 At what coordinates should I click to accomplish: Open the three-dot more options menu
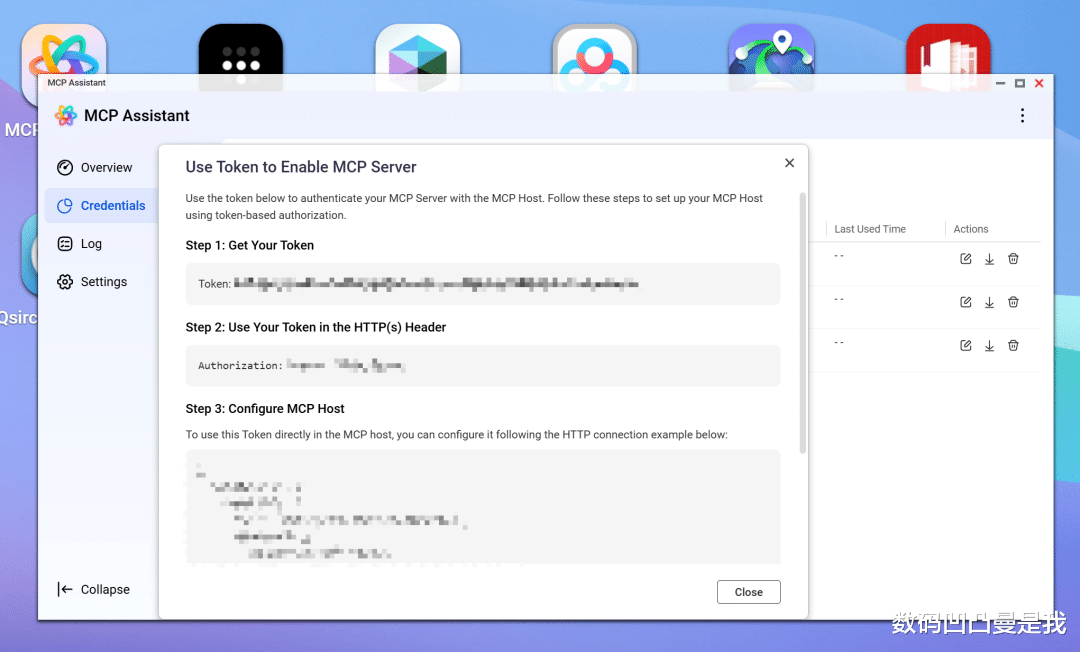point(1022,116)
